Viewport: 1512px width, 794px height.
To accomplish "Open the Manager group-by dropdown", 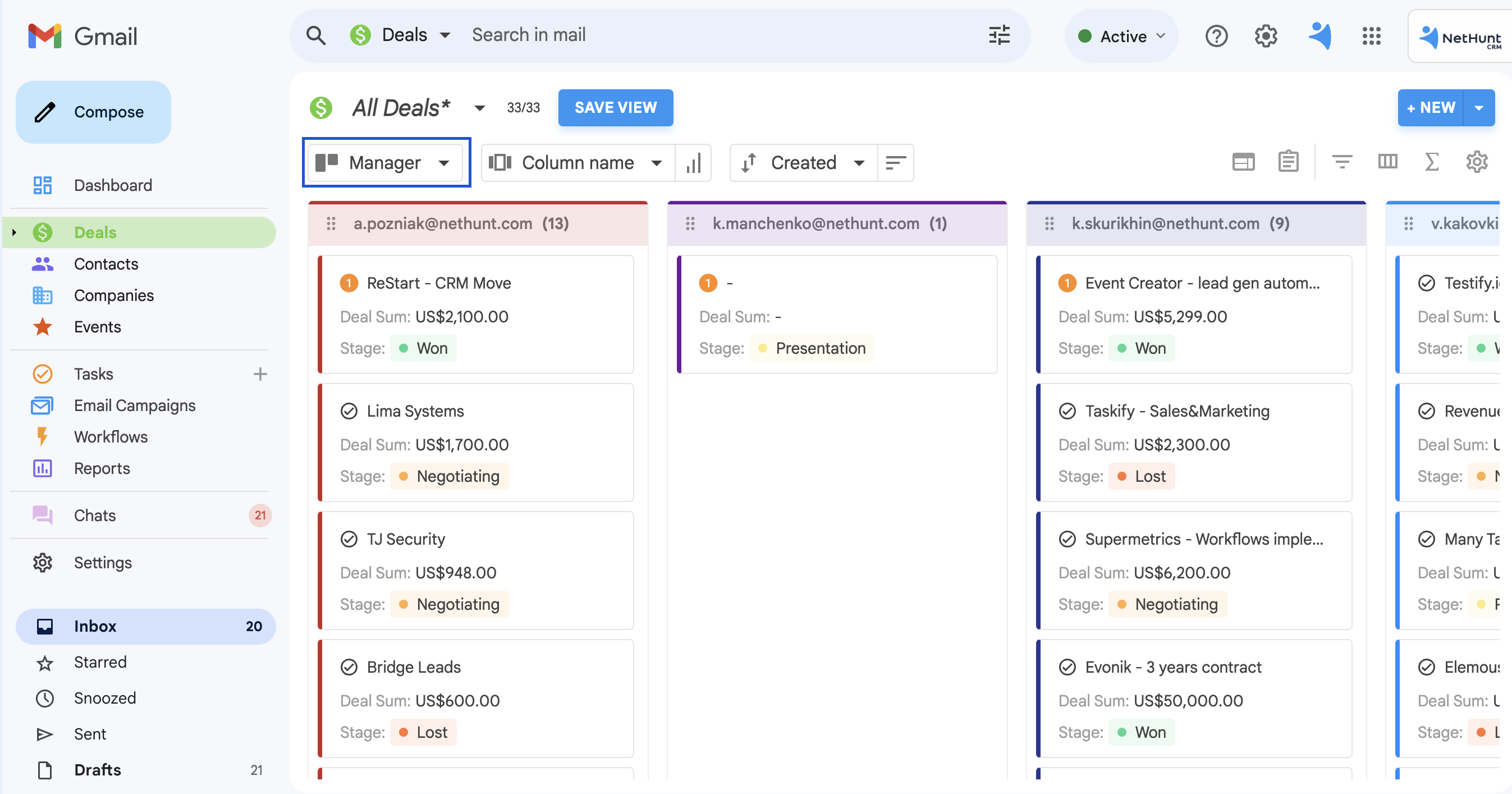I will pyautogui.click(x=386, y=163).
